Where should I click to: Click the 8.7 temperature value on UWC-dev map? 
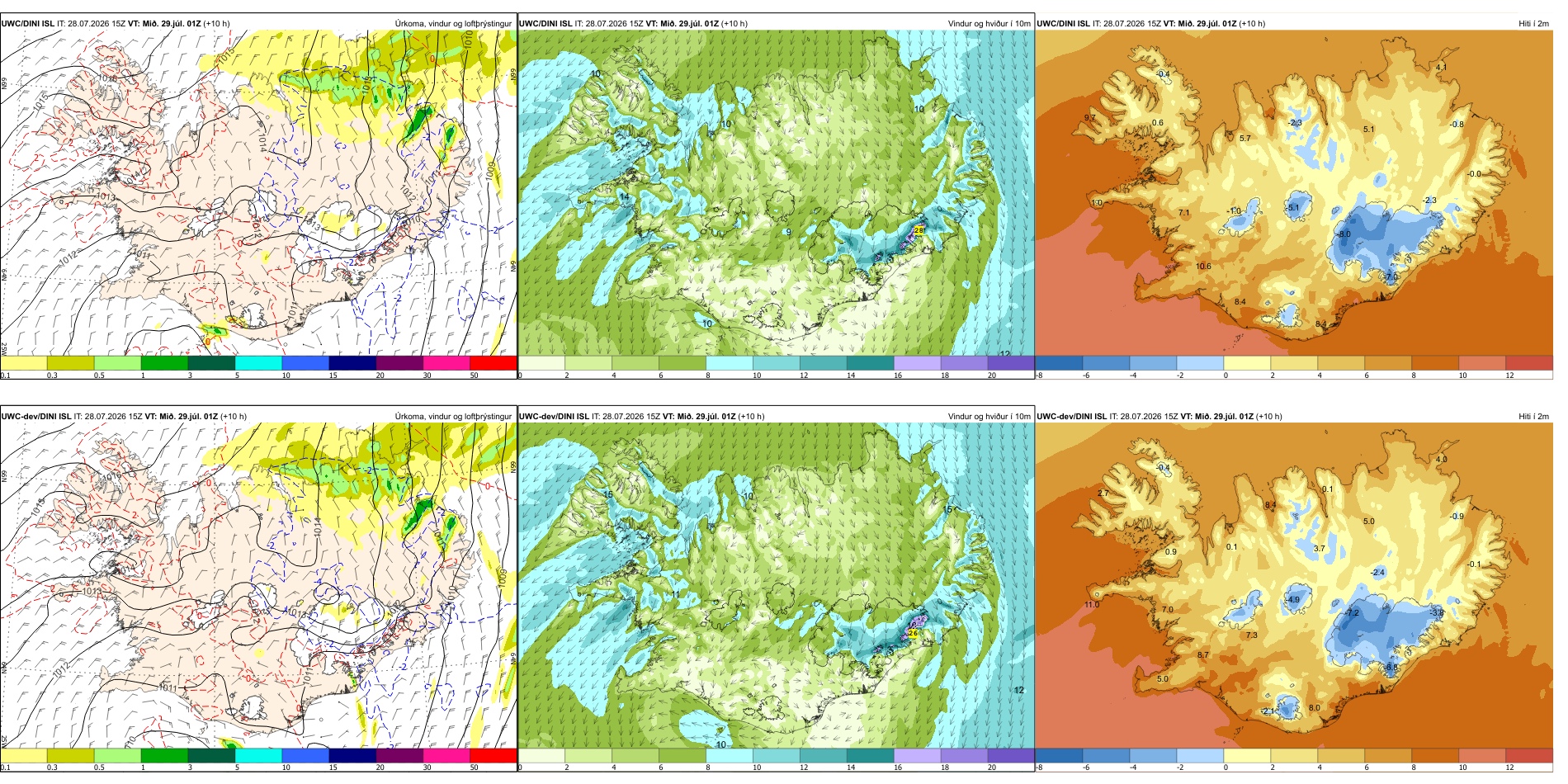click(1202, 655)
